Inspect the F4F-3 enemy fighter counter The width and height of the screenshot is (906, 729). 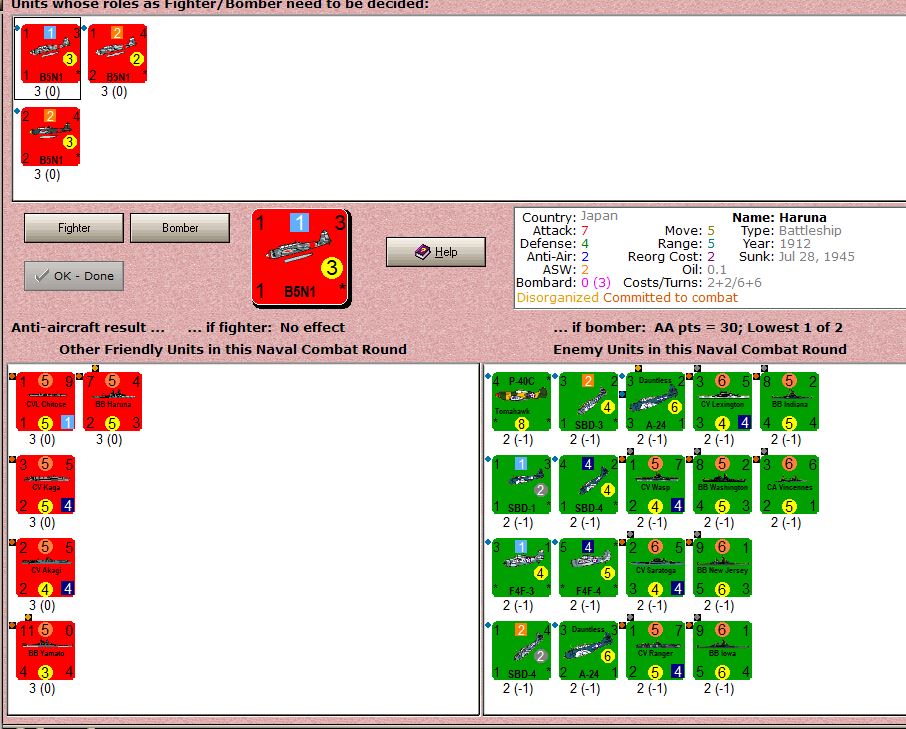[x=521, y=568]
